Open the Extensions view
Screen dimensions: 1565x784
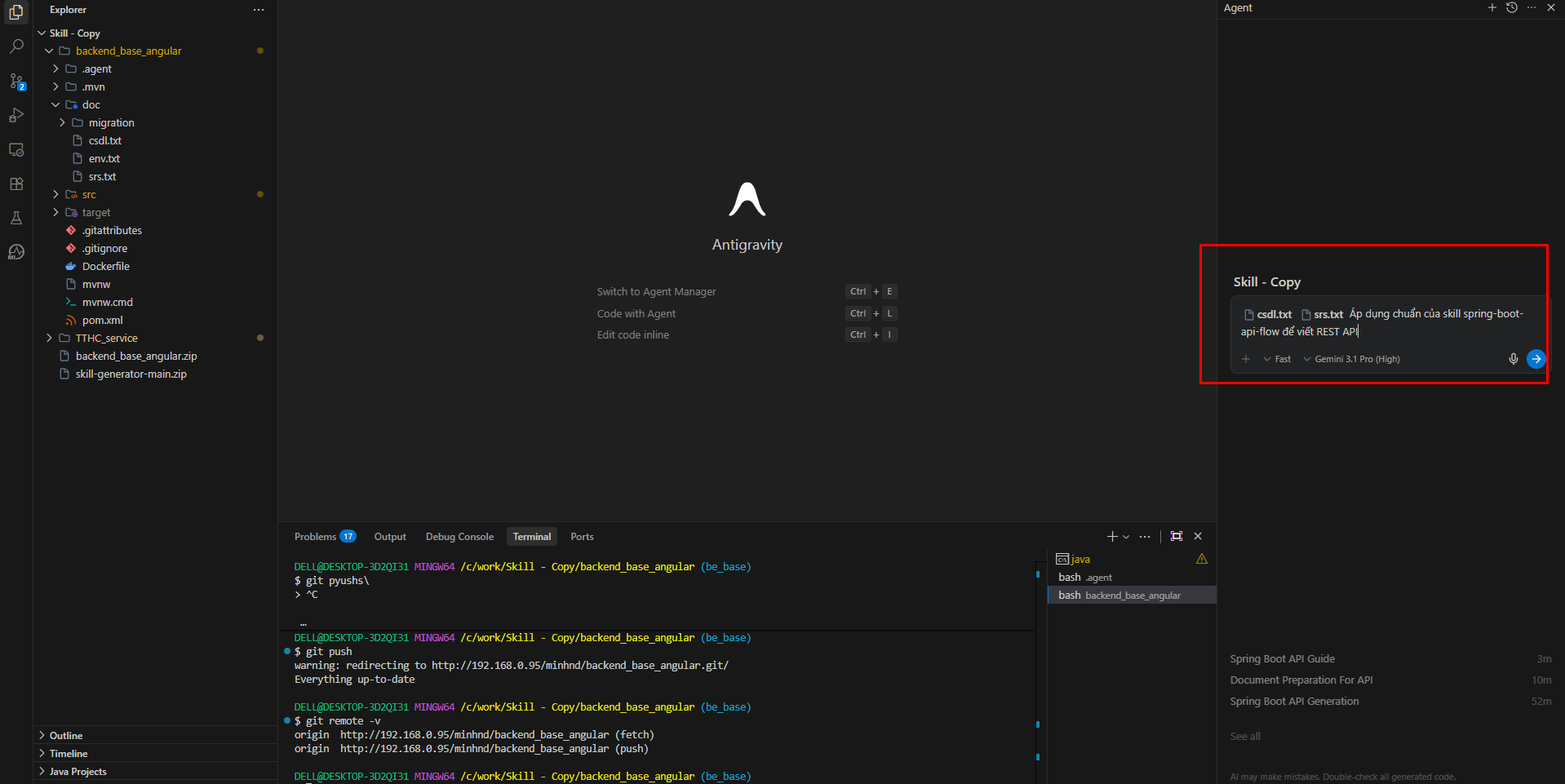point(16,184)
